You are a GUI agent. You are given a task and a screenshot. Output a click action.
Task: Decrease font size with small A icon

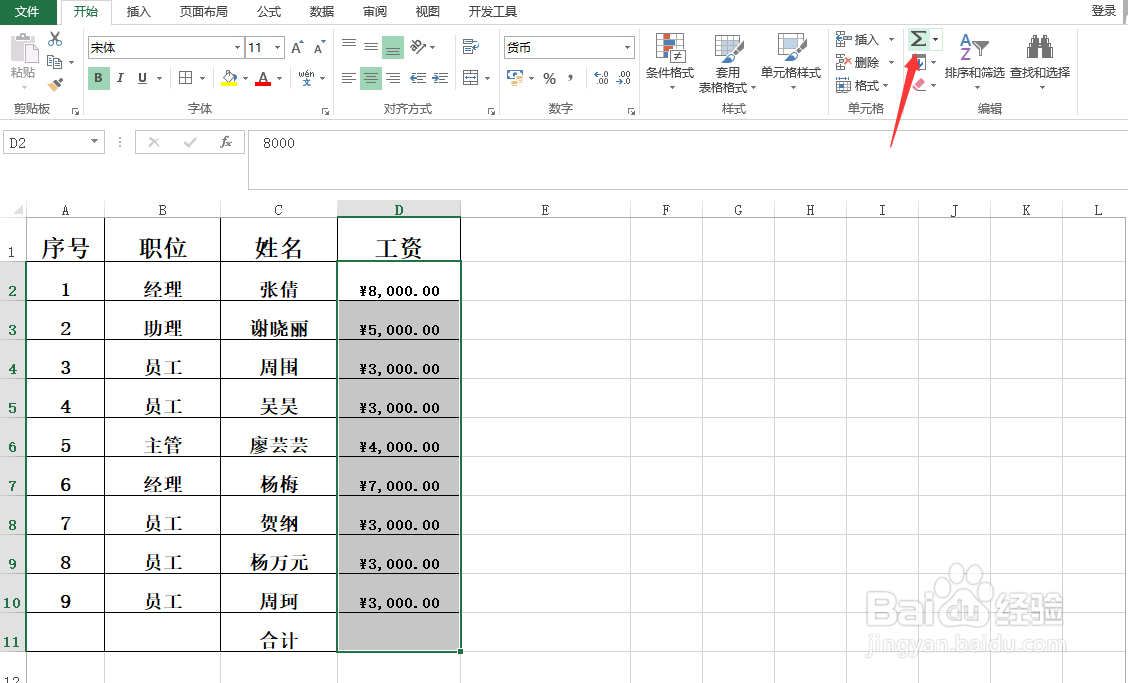tap(319, 48)
